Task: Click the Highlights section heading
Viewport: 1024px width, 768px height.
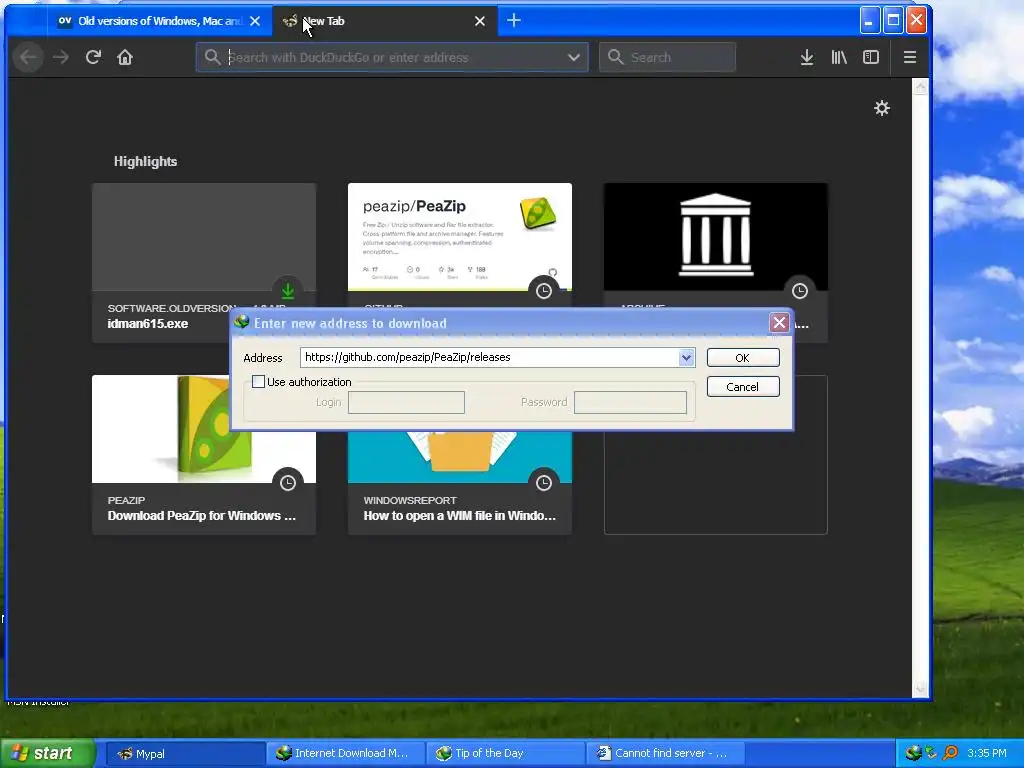Action: (x=146, y=161)
